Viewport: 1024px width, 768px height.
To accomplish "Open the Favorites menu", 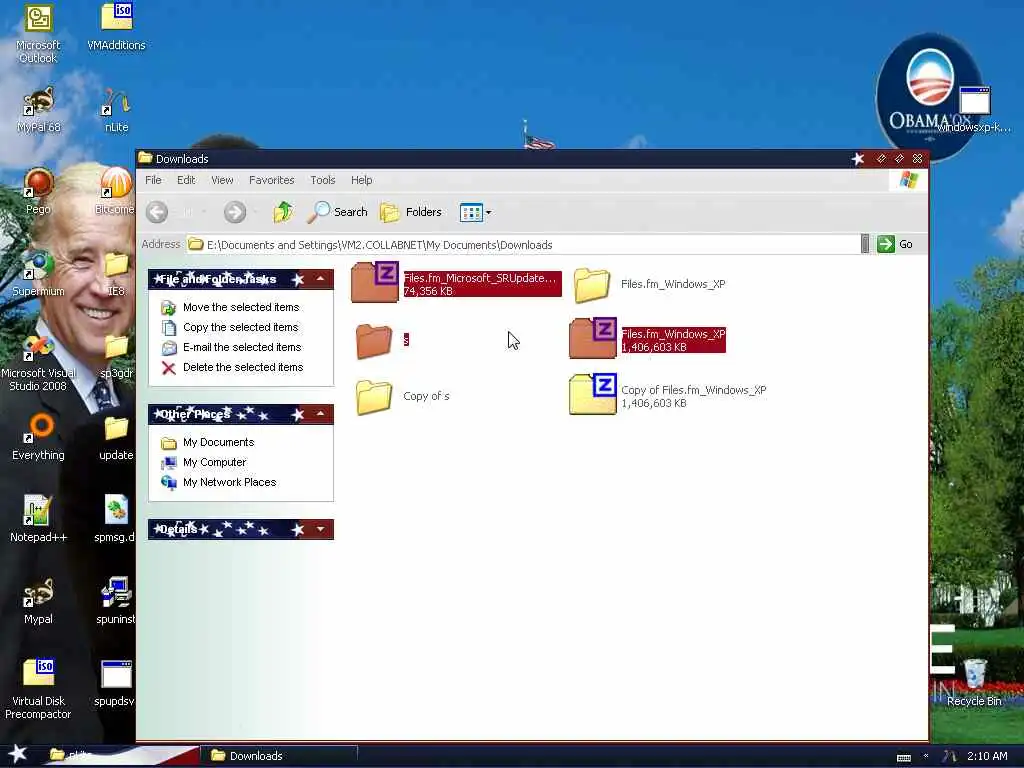I will coord(272,180).
